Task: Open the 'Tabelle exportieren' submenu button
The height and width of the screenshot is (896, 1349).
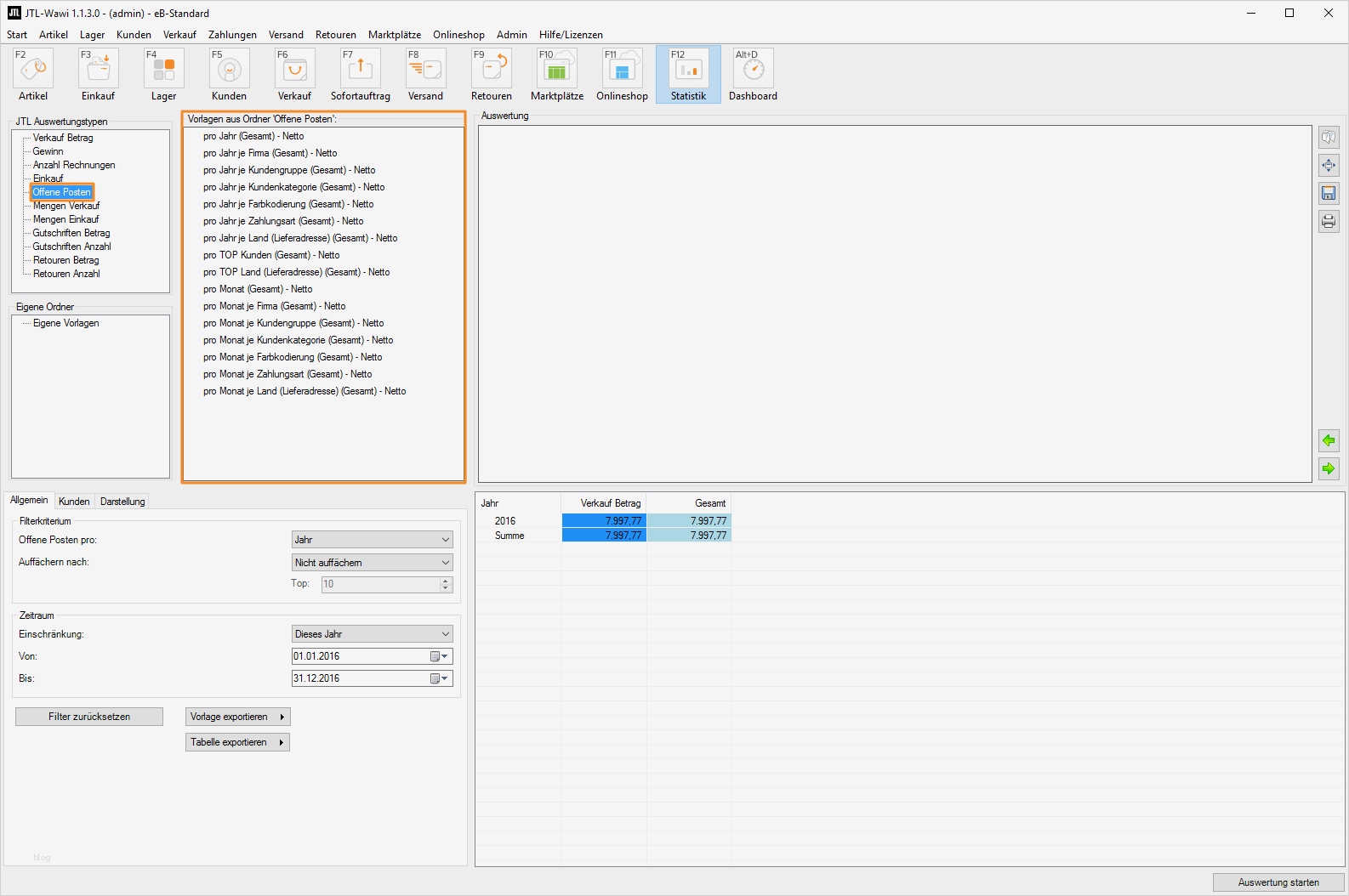Action: pyautogui.click(x=238, y=742)
